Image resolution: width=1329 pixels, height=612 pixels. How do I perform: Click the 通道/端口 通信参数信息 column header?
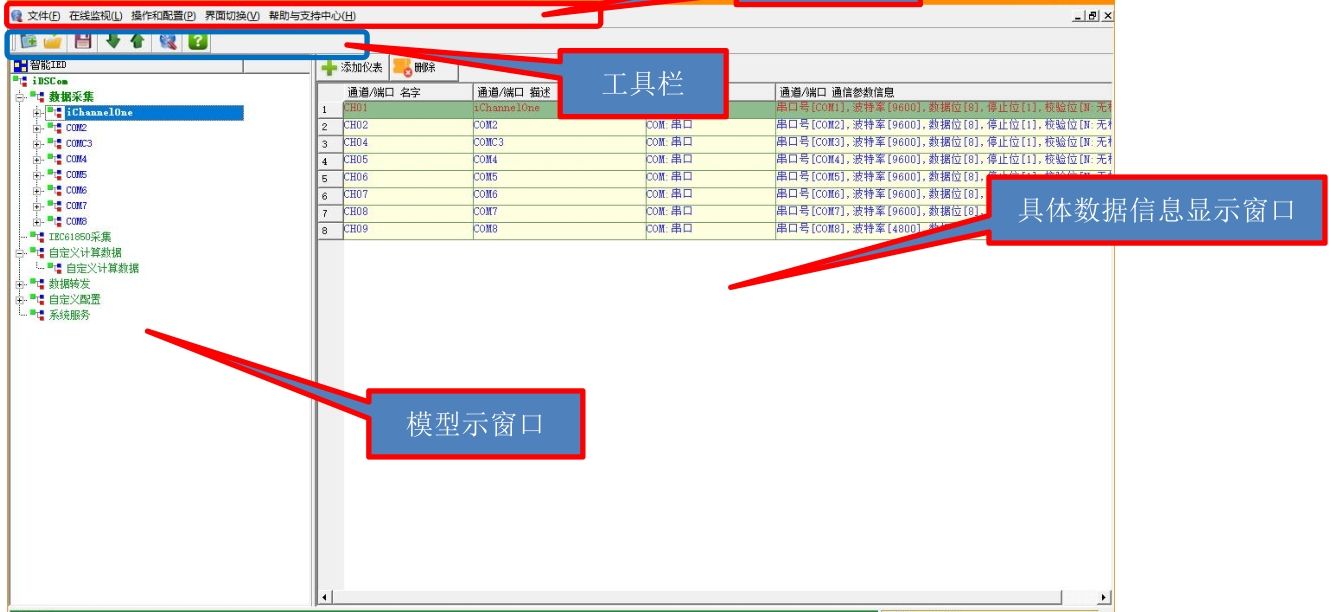point(943,92)
